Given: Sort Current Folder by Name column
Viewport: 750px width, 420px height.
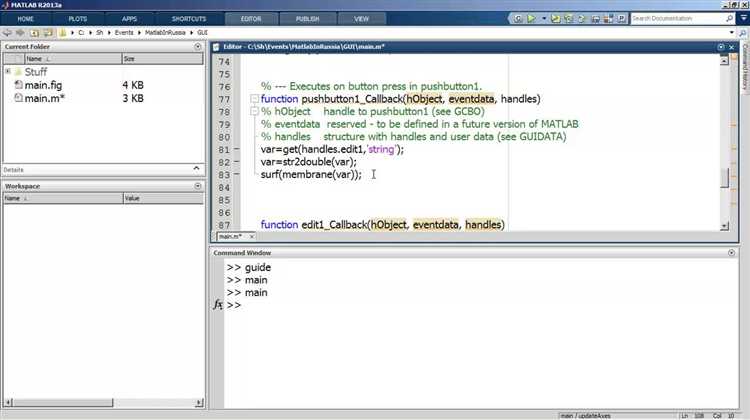Looking at the screenshot, I should click(x=73, y=59).
